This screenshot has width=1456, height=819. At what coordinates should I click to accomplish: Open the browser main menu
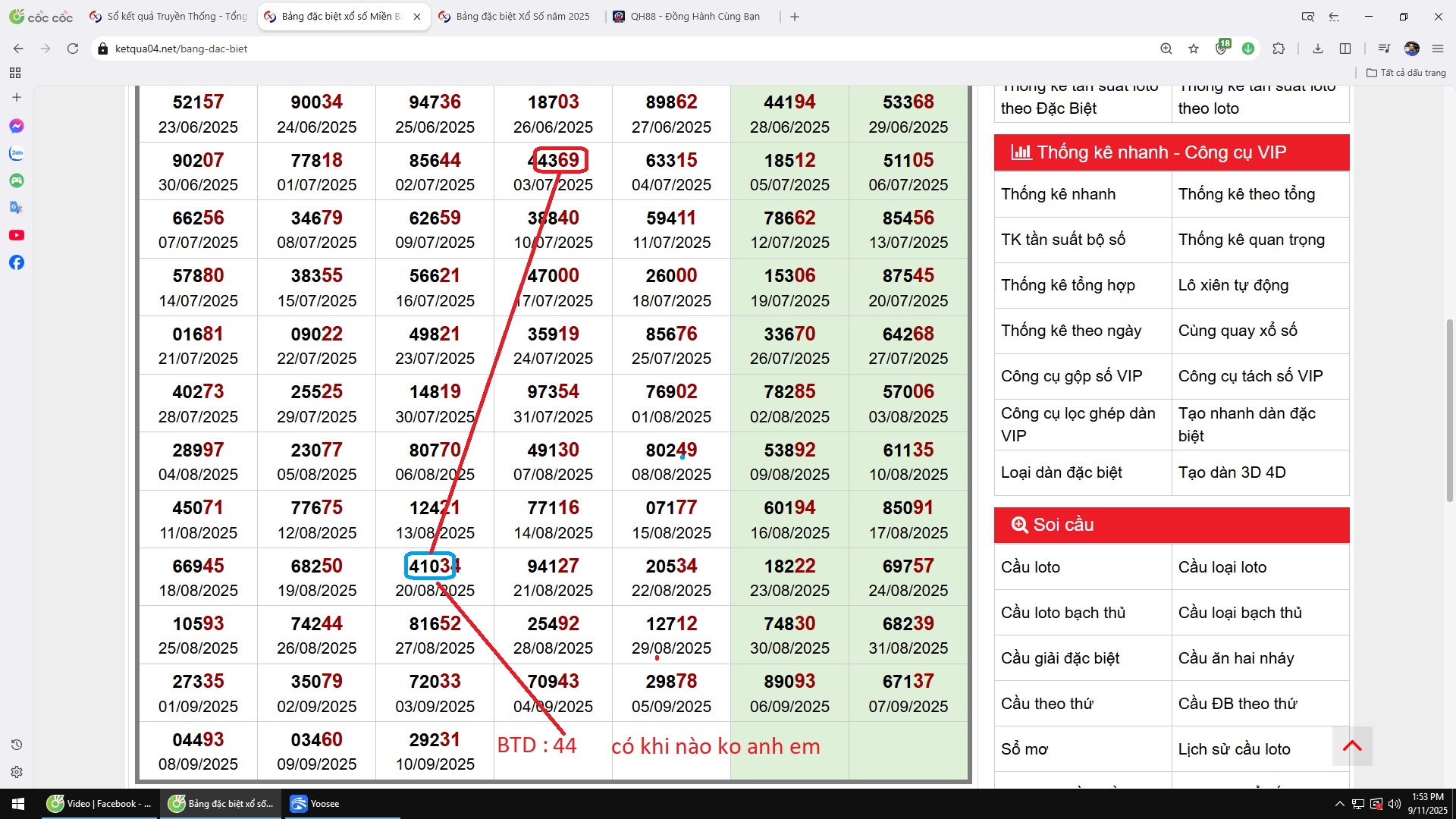point(1438,49)
